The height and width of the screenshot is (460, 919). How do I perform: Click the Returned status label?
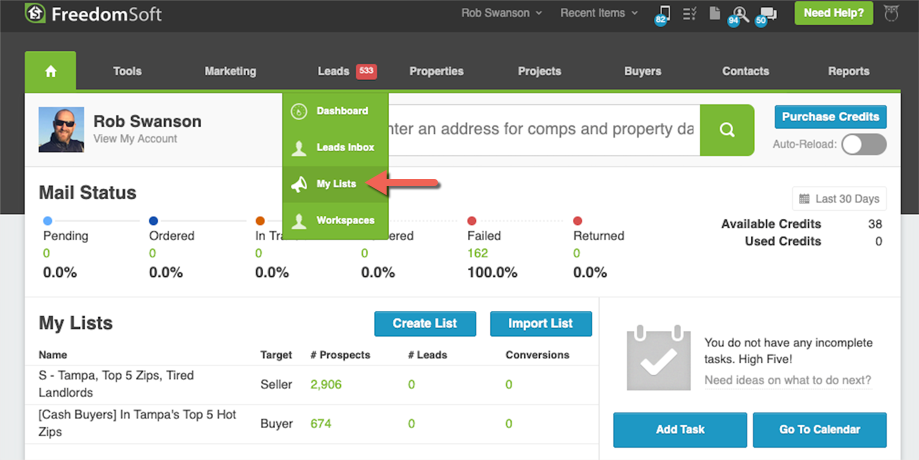[x=598, y=236]
